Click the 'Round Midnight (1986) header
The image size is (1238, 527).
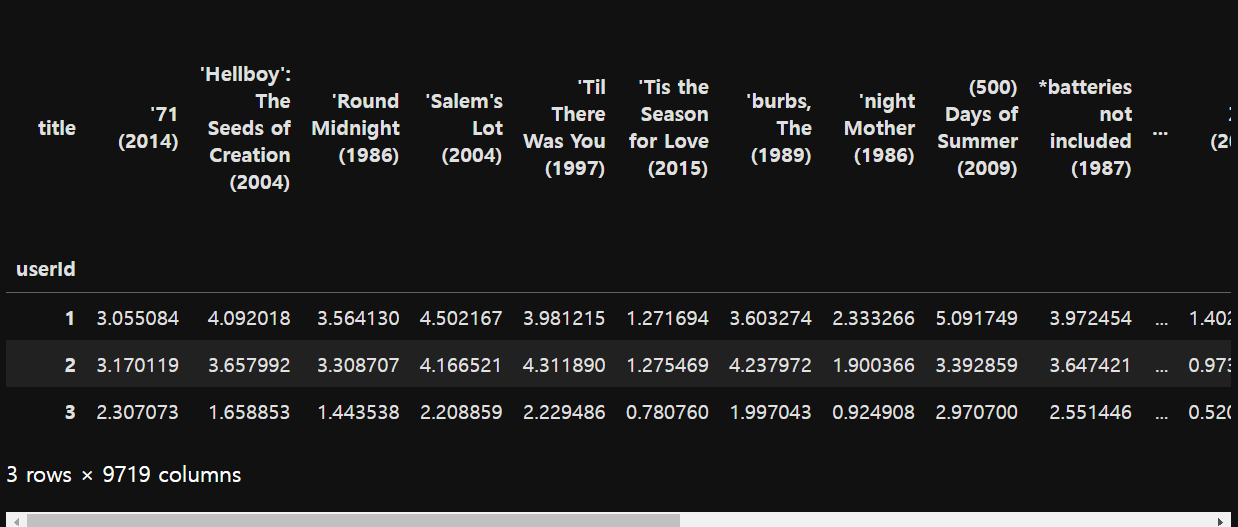tap(355, 128)
